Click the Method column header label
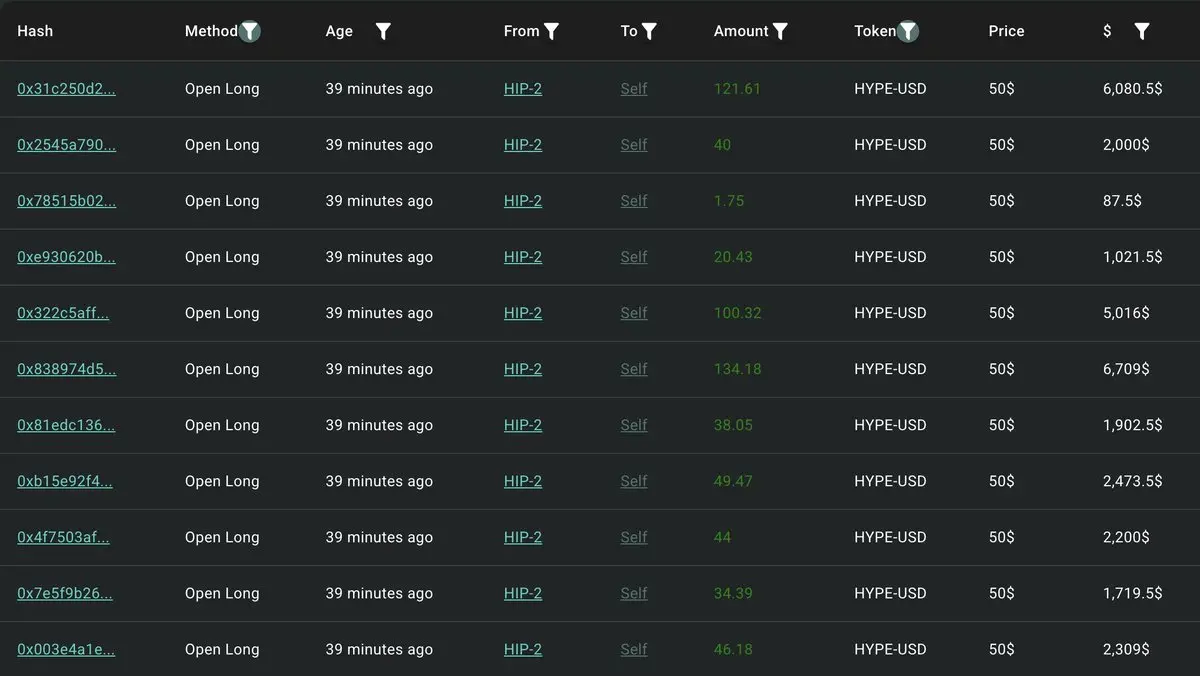1200x676 pixels. point(211,31)
